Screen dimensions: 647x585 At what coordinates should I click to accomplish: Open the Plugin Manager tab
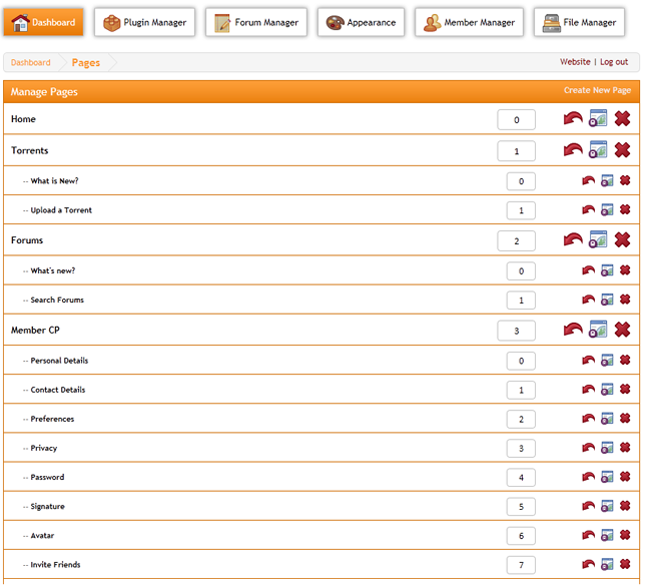[x=144, y=22]
